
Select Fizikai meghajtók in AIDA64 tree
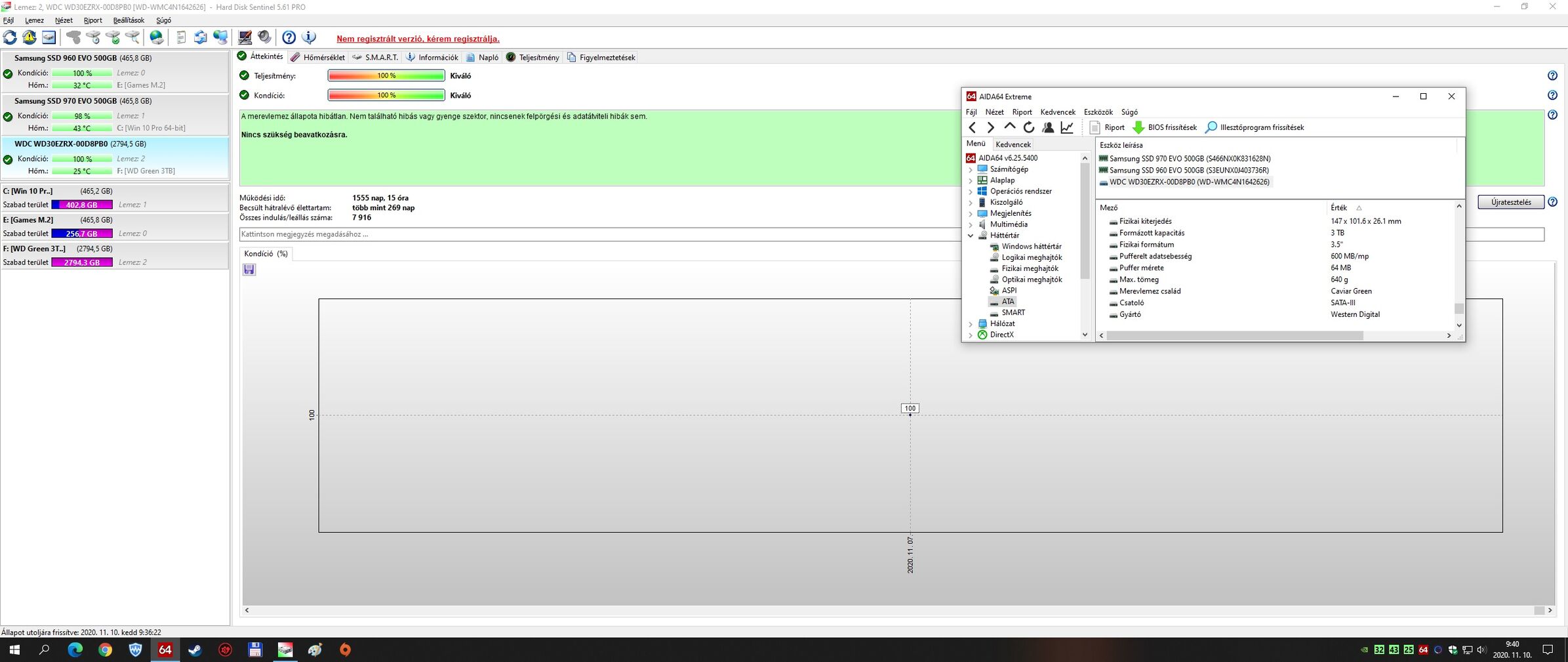click(x=1030, y=269)
